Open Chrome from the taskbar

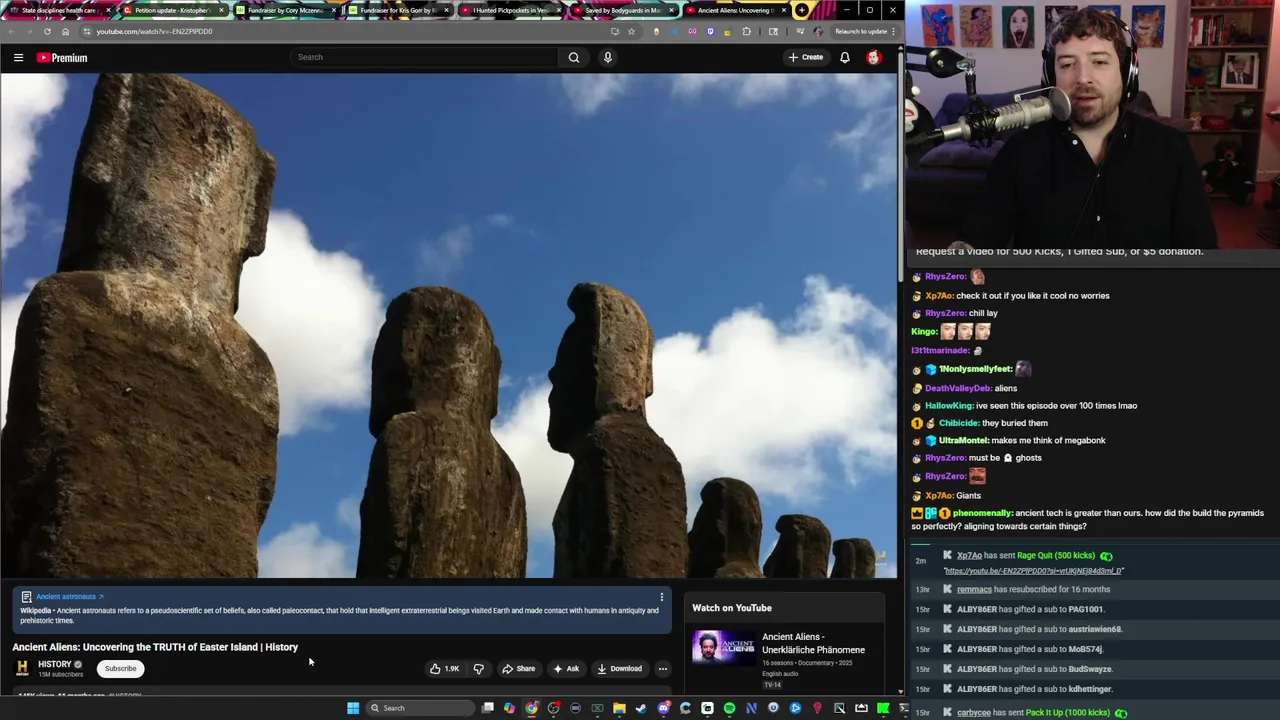click(x=531, y=708)
